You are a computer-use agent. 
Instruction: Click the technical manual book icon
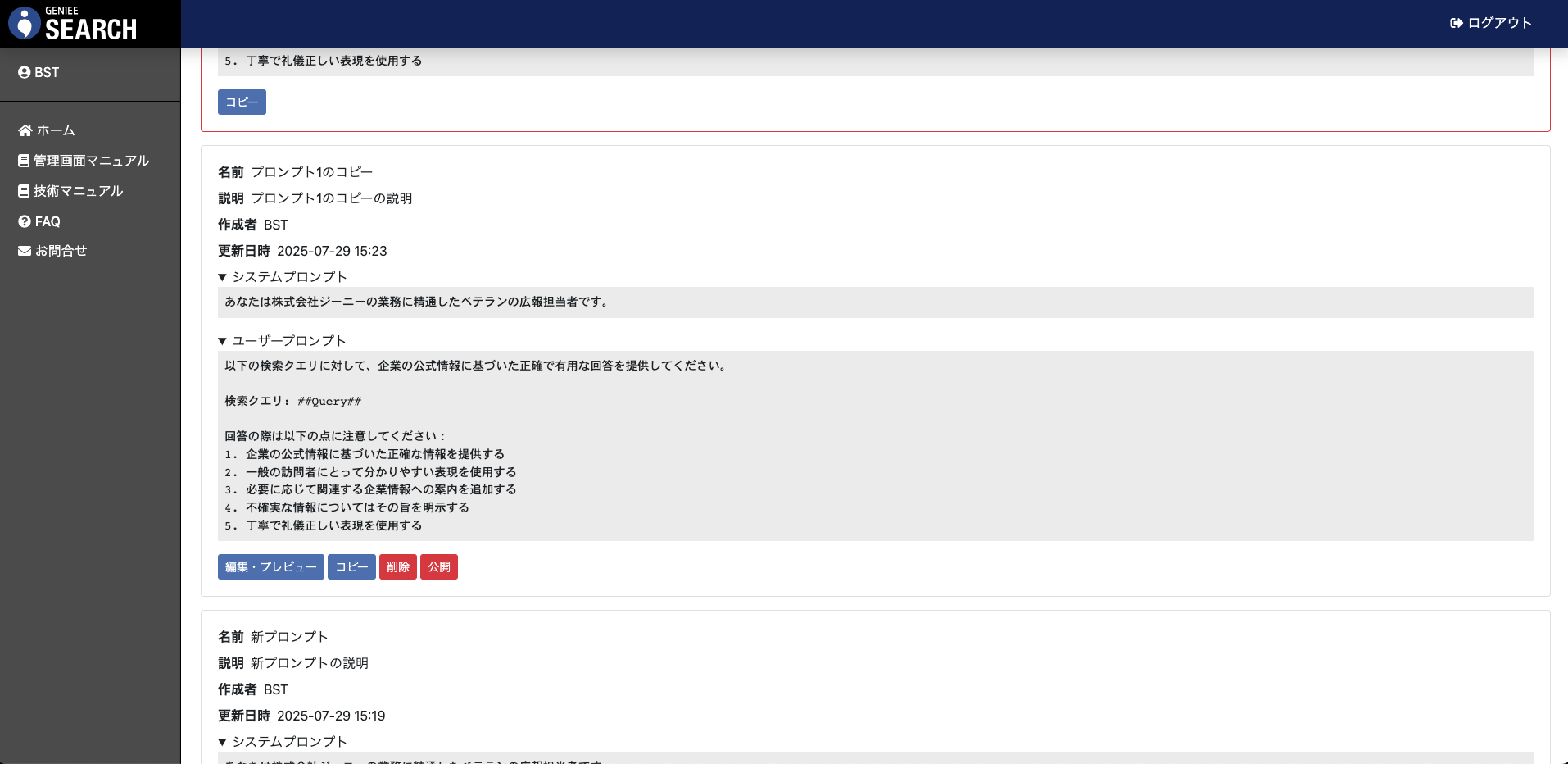point(24,191)
